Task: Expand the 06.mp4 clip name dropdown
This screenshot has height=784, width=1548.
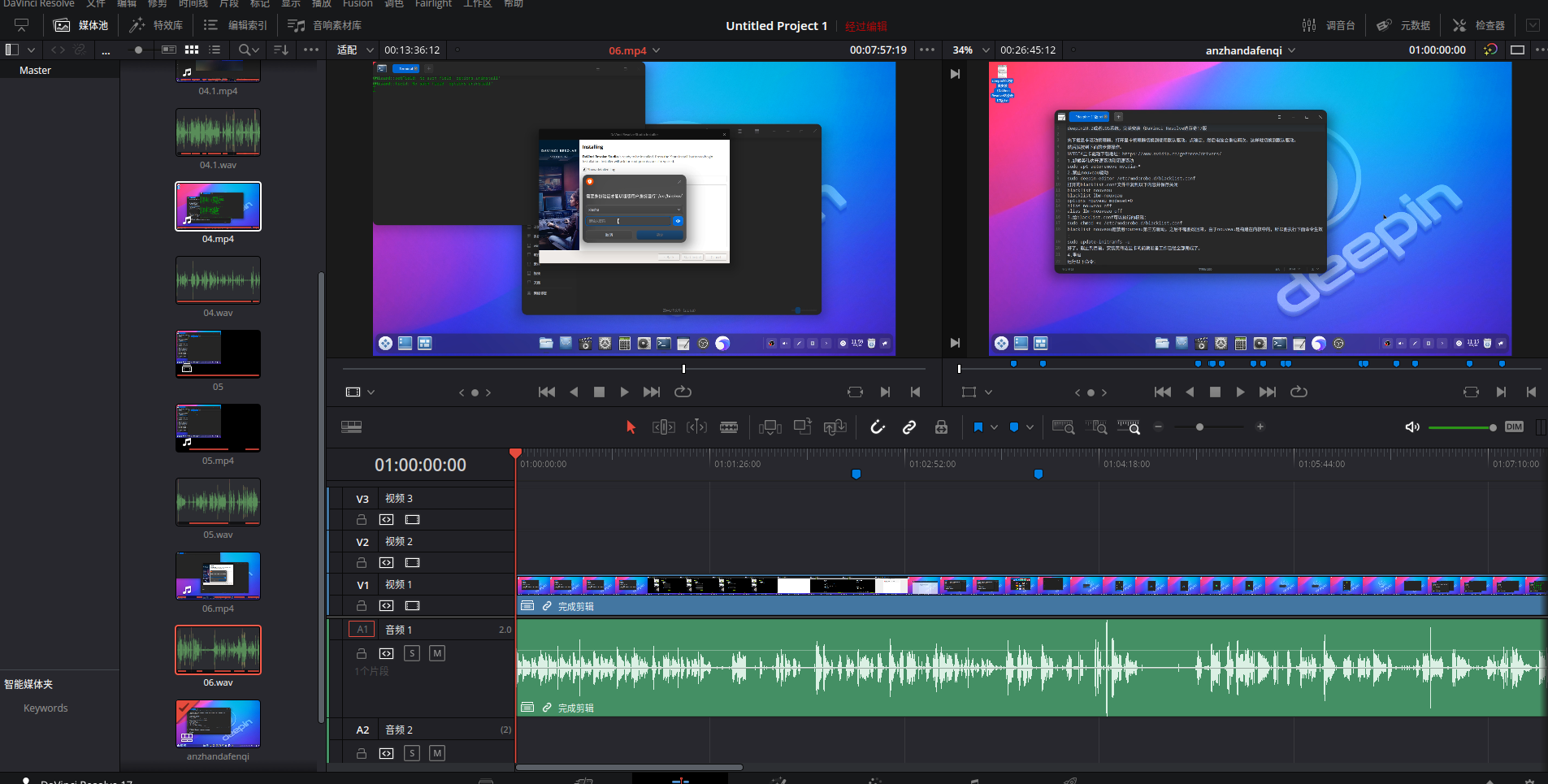Action: (656, 50)
